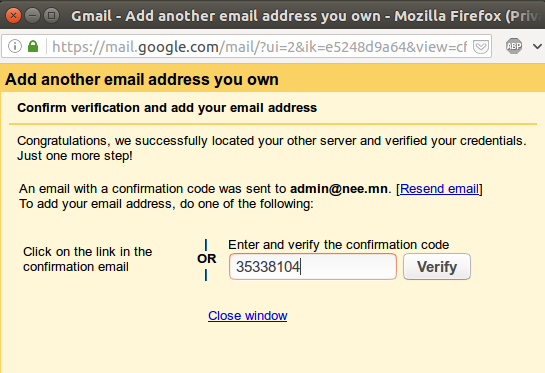The image size is (545, 373).
Task: Click the 'Add another email address you own' header
Action: (142, 79)
